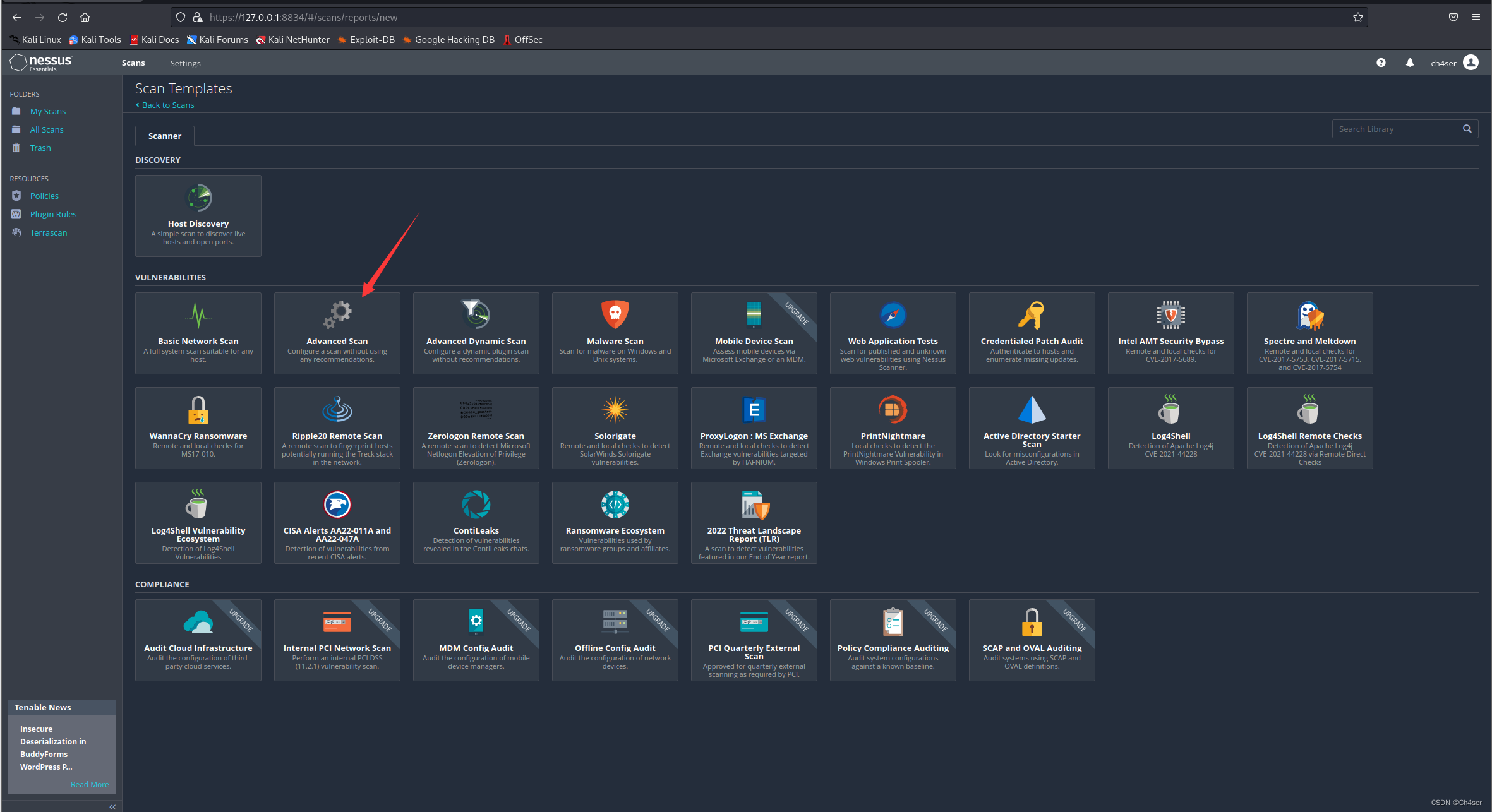This screenshot has width=1492, height=812.
Task: Click the Nessus Essentials logo
Action: click(41, 63)
